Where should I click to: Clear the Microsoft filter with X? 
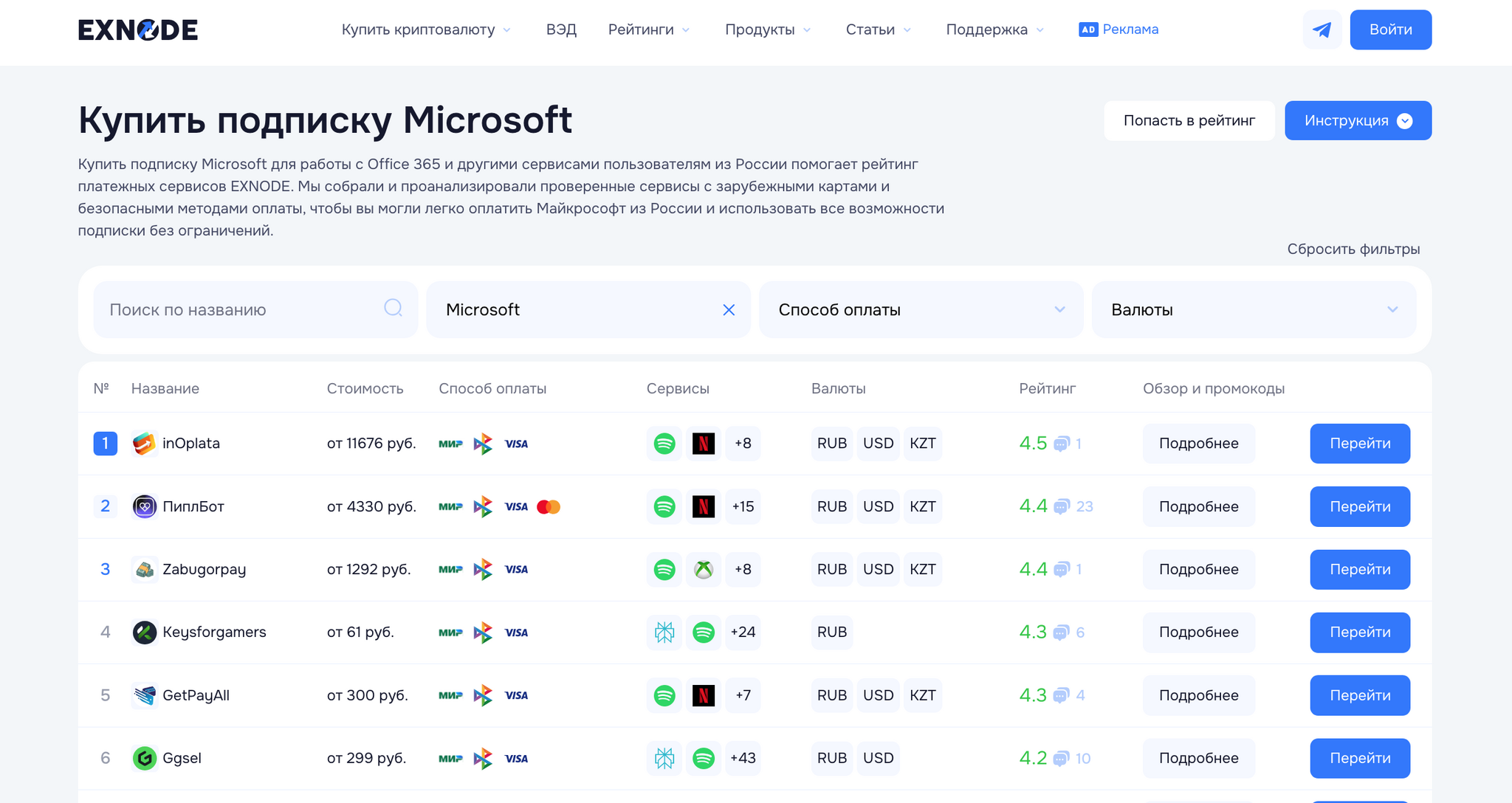pyautogui.click(x=729, y=310)
